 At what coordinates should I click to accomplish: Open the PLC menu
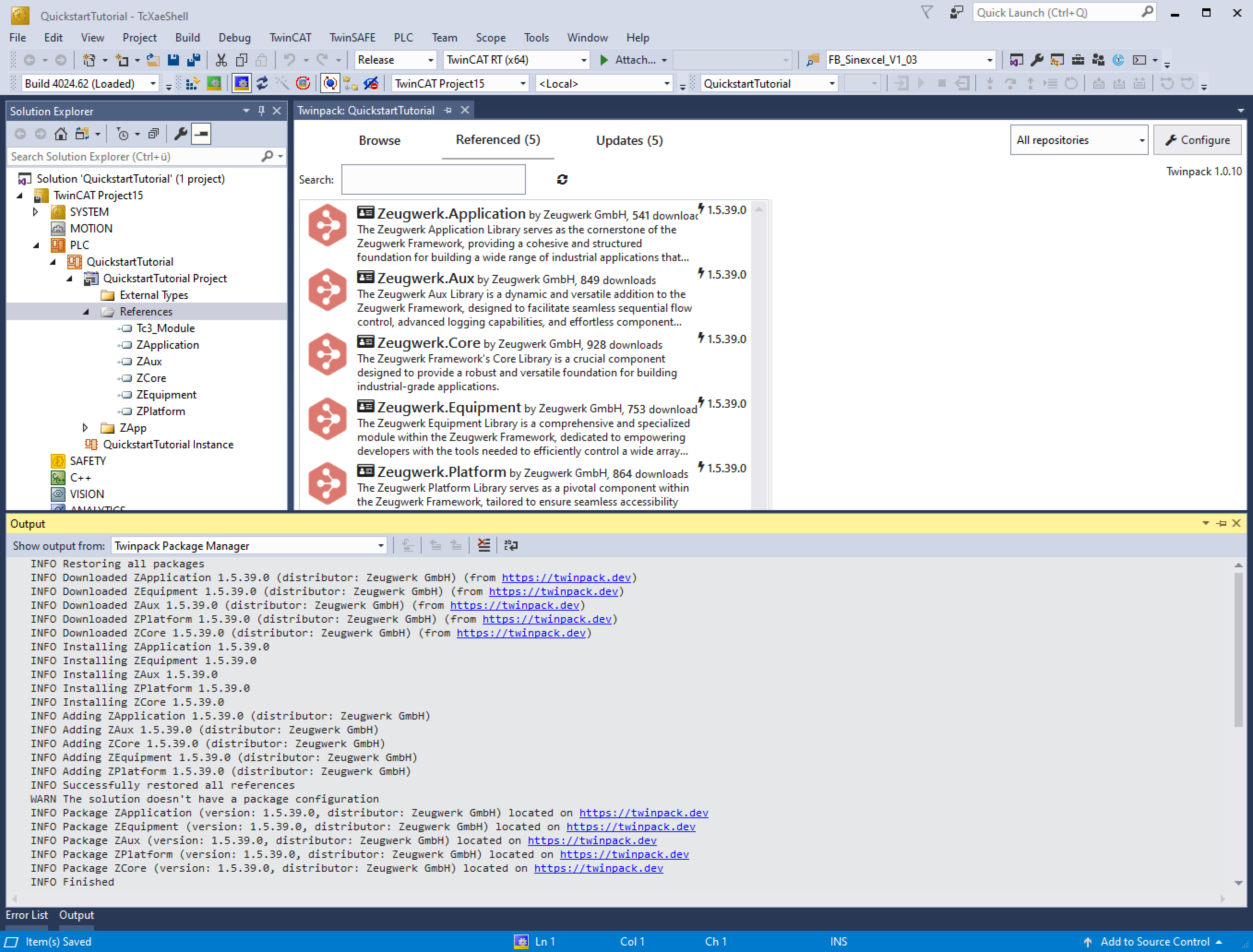point(404,37)
